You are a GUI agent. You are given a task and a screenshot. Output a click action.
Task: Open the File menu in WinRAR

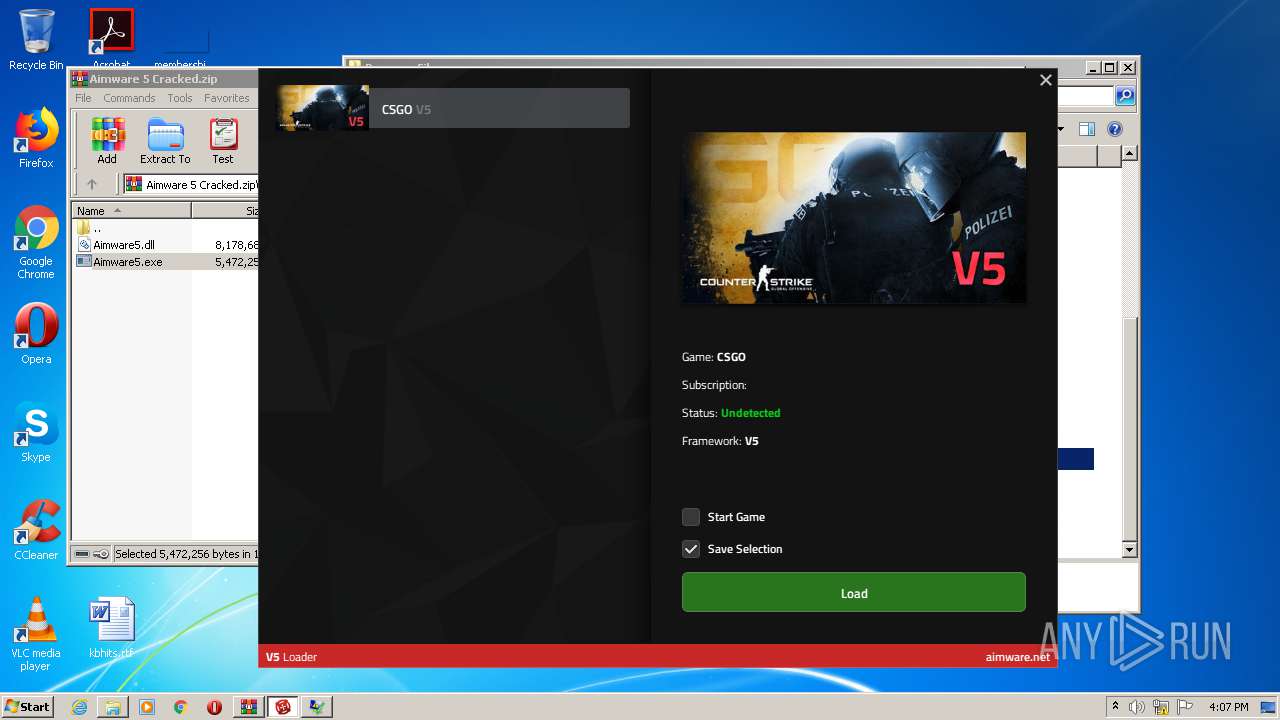point(83,98)
